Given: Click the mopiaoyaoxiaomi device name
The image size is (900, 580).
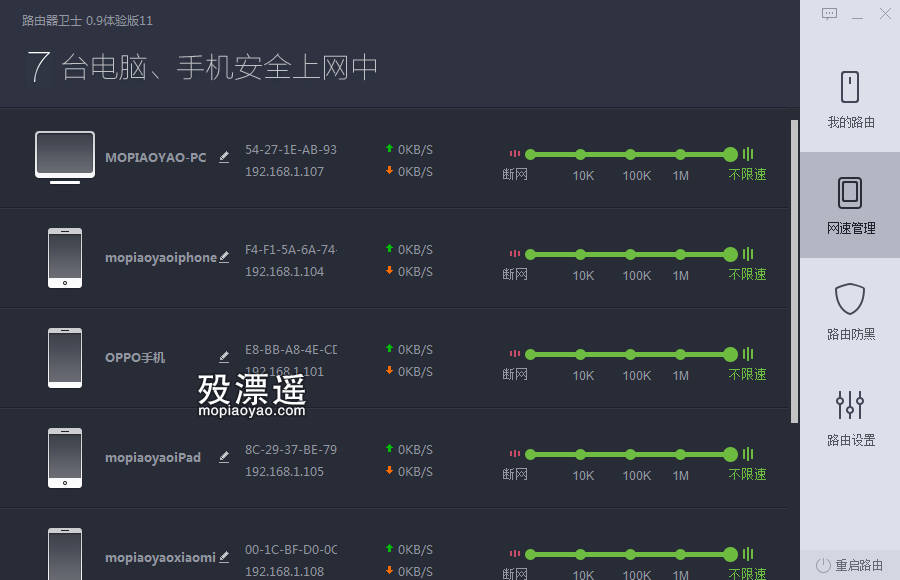Looking at the screenshot, I should [160, 557].
